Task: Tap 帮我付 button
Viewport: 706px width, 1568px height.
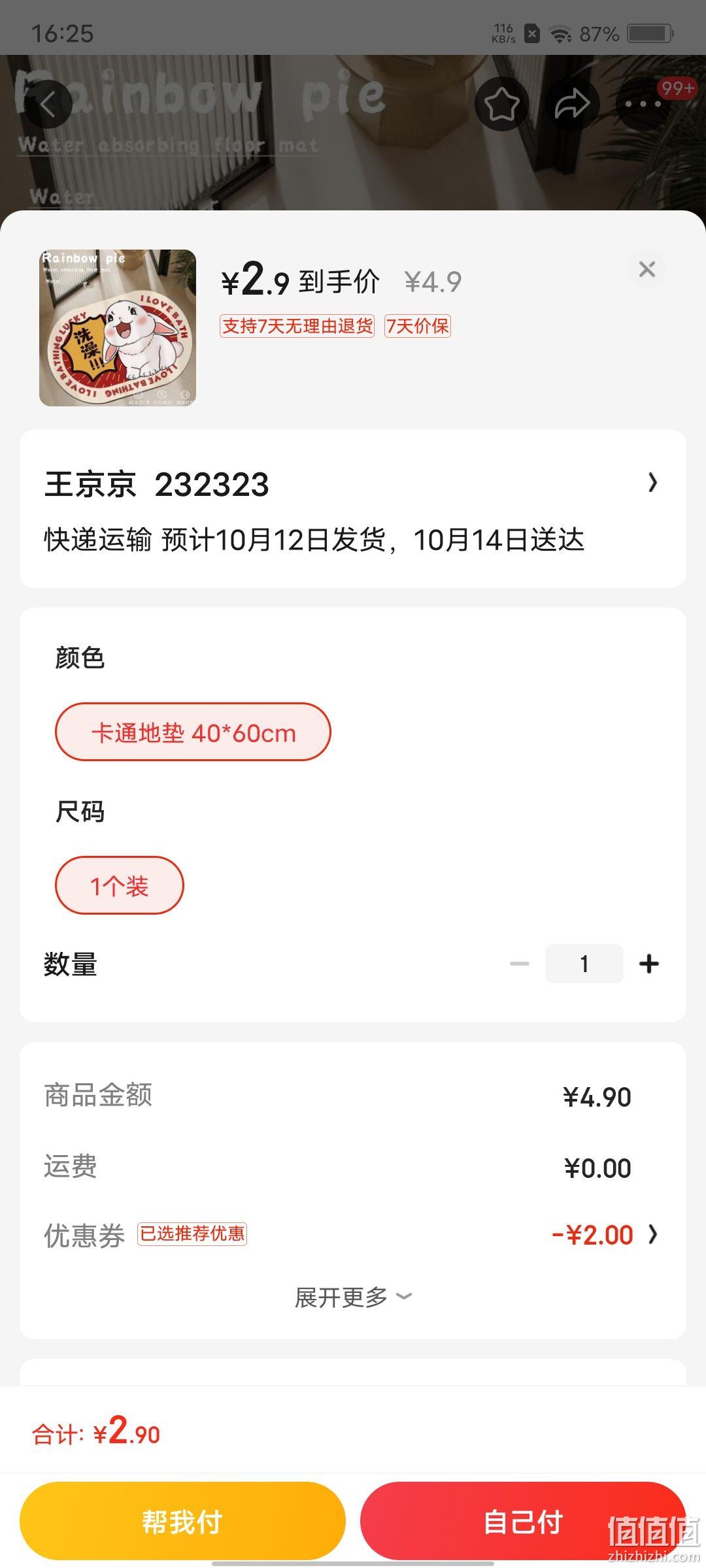Action: (x=182, y=1522)
